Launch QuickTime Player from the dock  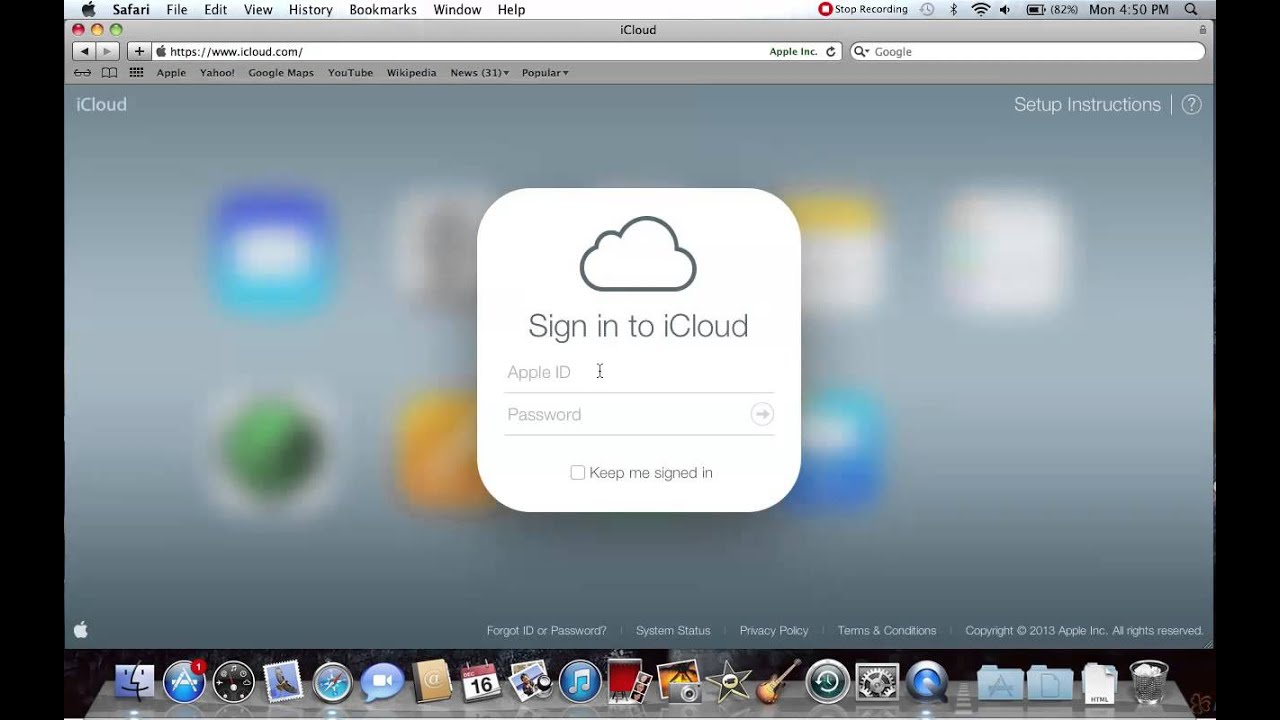click(x=926, y=683)
